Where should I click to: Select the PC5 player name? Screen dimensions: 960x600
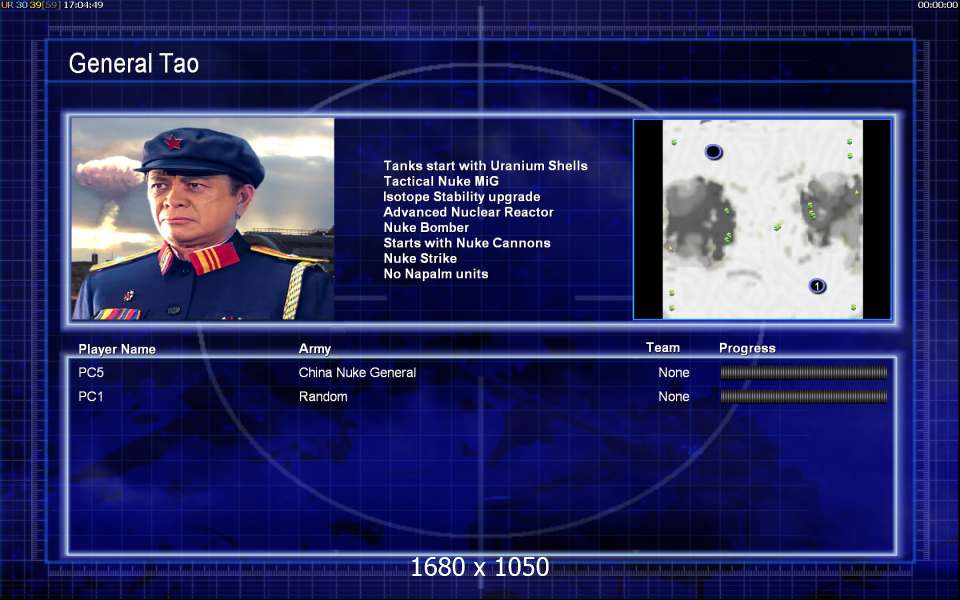point(91,372)
